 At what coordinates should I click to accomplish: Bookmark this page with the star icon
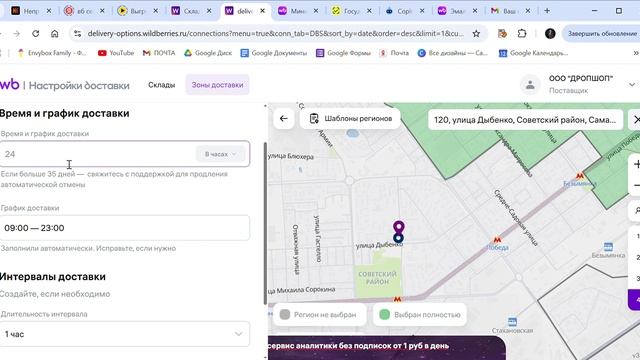476,34
